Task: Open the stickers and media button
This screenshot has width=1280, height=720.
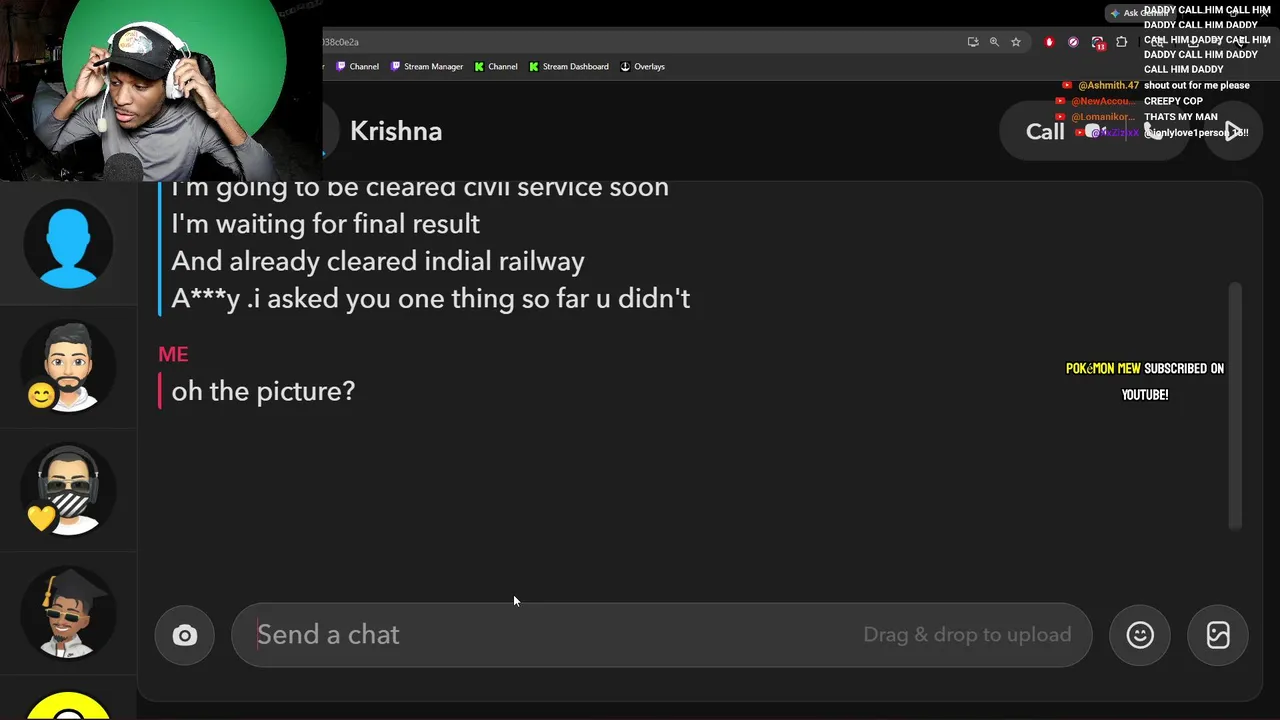Action: point(1218,635)
